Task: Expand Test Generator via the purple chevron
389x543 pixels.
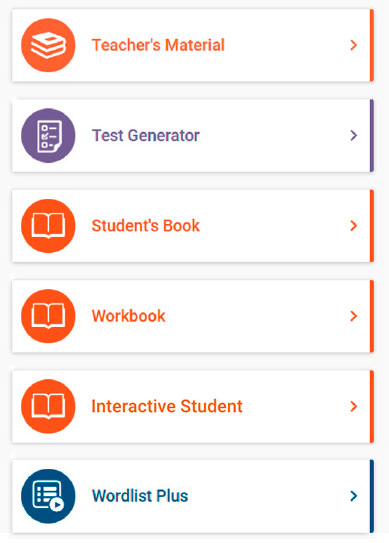Action: pos(354,135)
